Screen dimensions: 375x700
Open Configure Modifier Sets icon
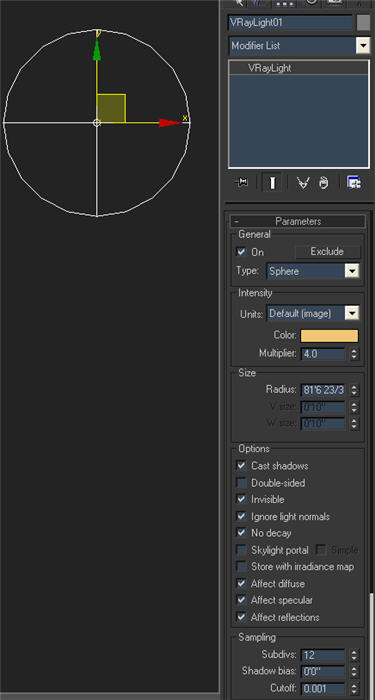354,182
